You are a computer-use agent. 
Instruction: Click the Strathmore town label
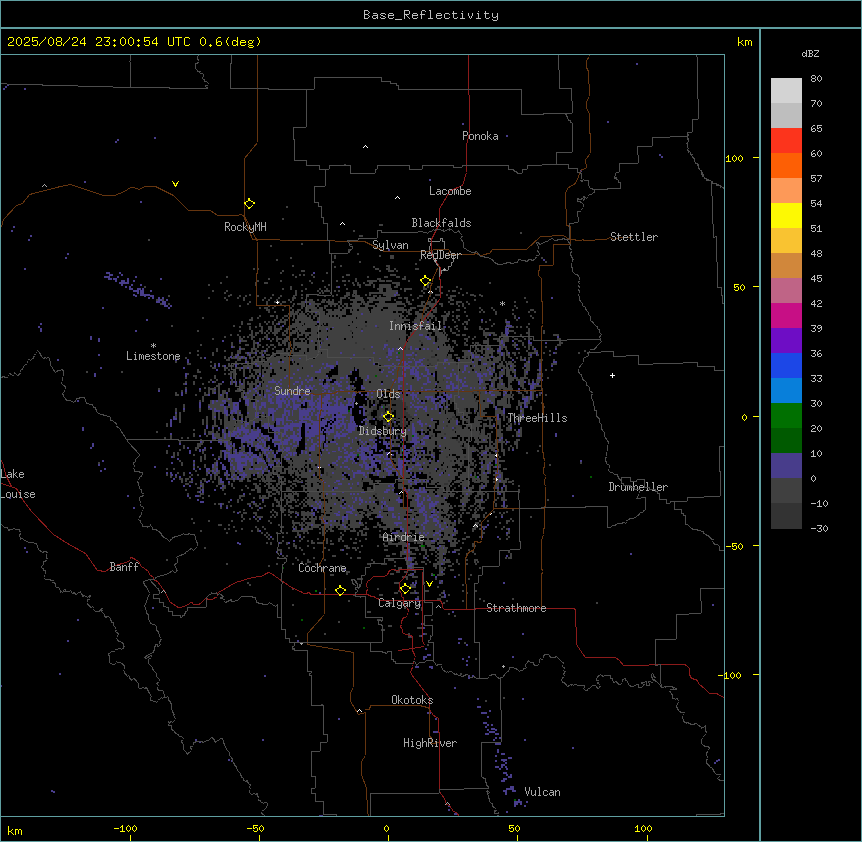click(x=516, y=608)
